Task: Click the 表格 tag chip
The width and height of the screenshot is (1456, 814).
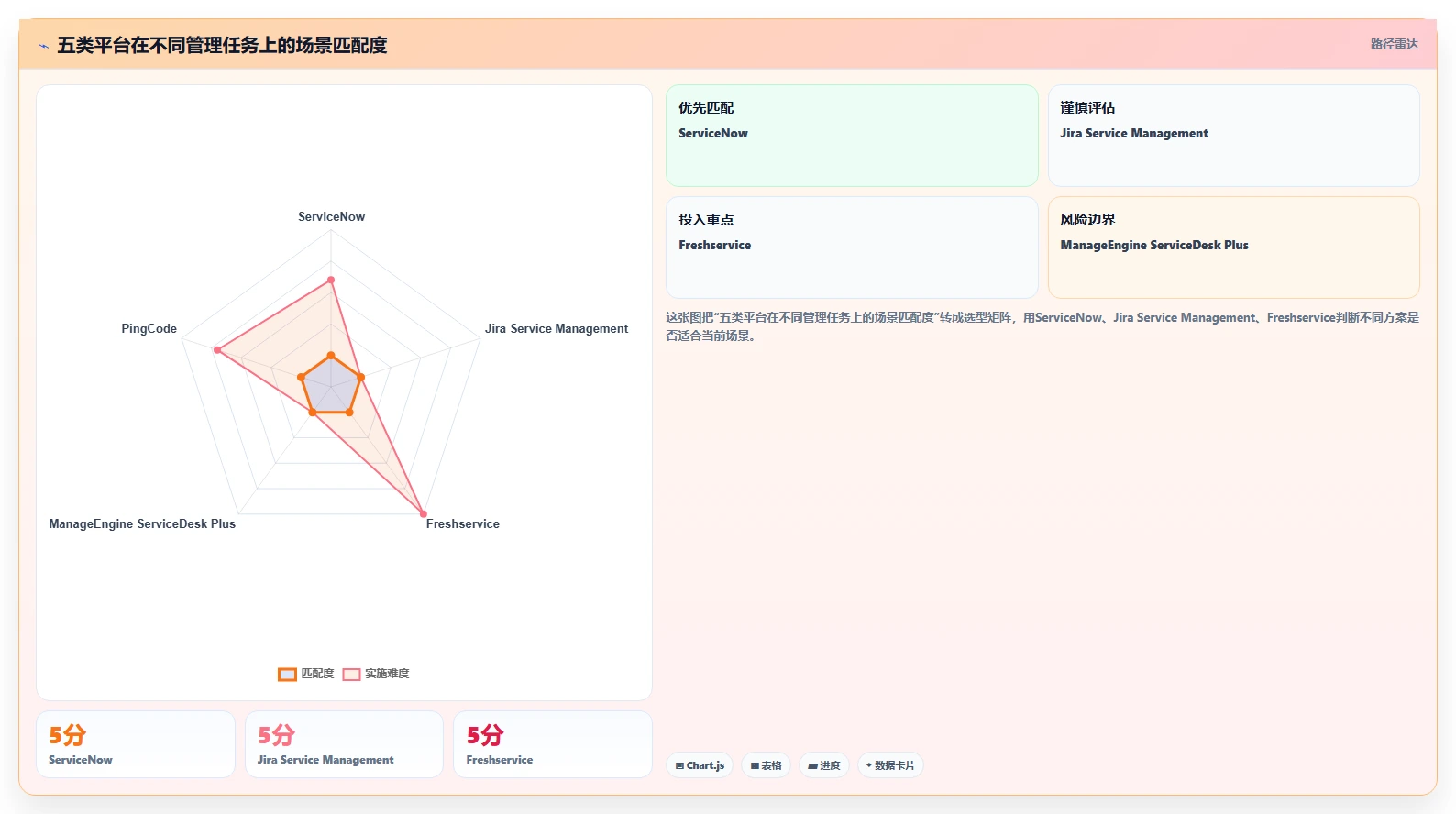Action: [767, 765]
